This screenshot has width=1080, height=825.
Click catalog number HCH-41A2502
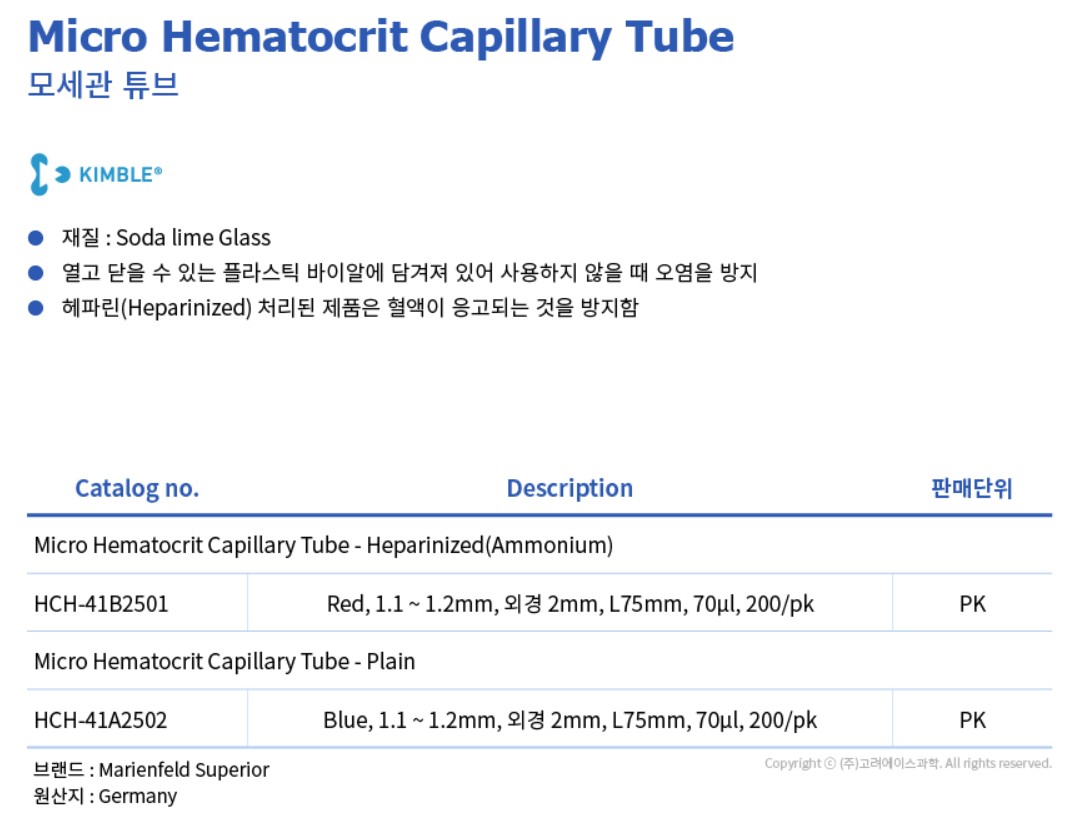tap(101, 720)
